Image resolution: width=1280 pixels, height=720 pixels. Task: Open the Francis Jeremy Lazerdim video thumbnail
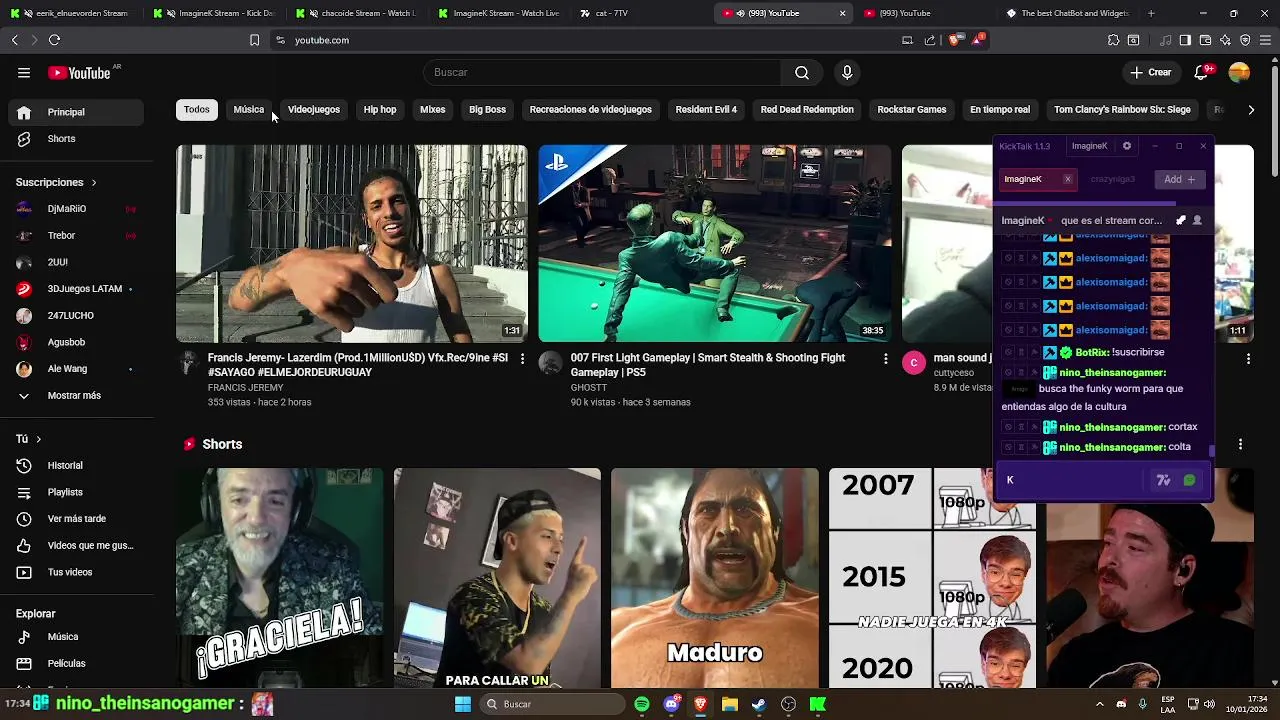[x=352, y=244]
